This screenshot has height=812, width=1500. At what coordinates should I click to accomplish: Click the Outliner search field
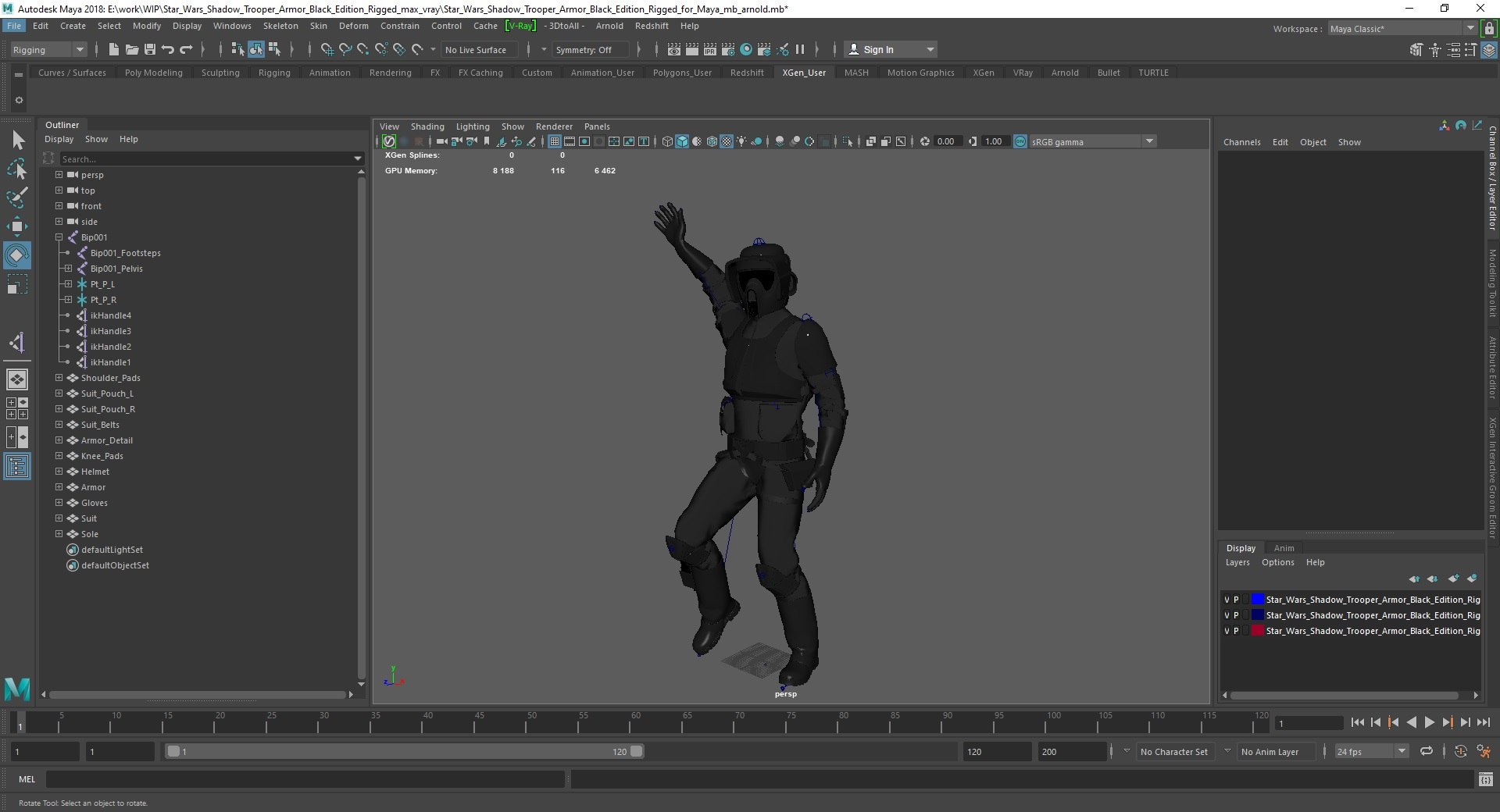click(x=207, y=158)
